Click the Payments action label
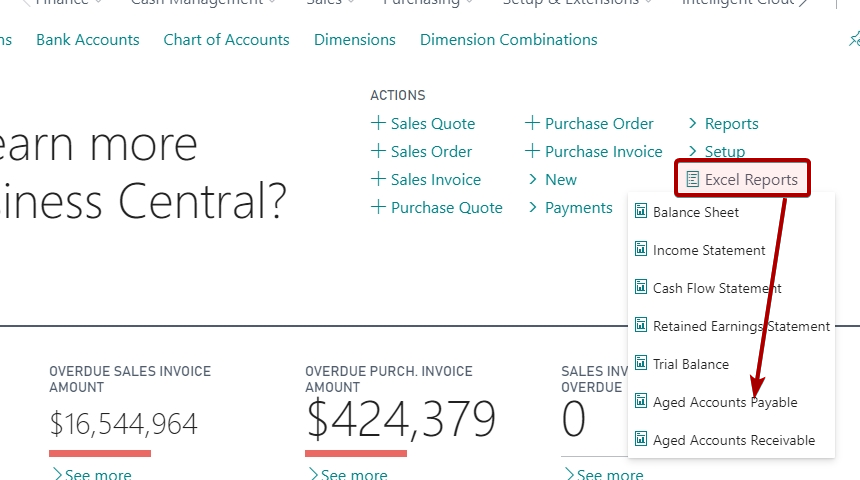 (x=578, y=207)
